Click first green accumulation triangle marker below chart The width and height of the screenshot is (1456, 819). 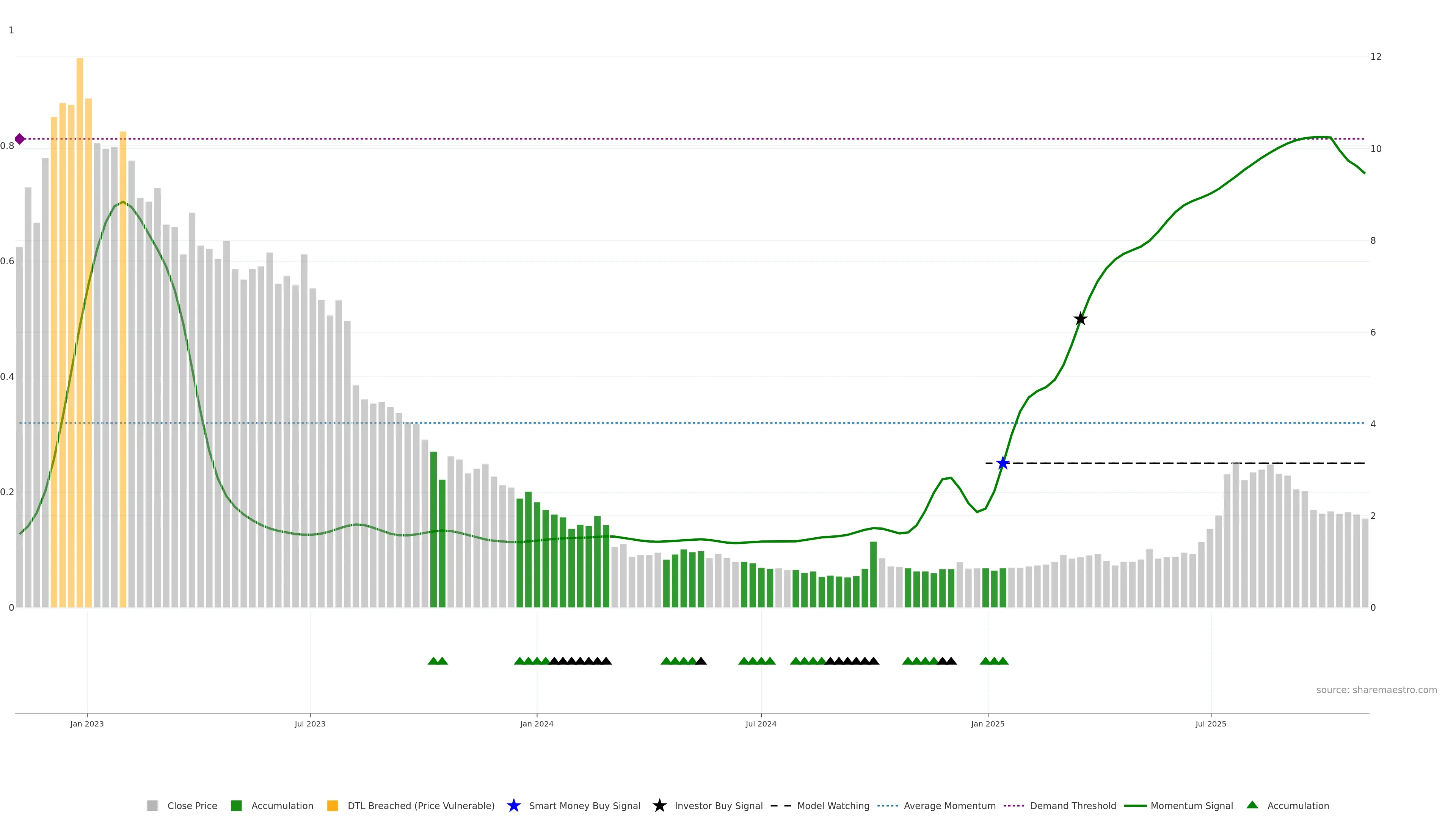(433, 661)
